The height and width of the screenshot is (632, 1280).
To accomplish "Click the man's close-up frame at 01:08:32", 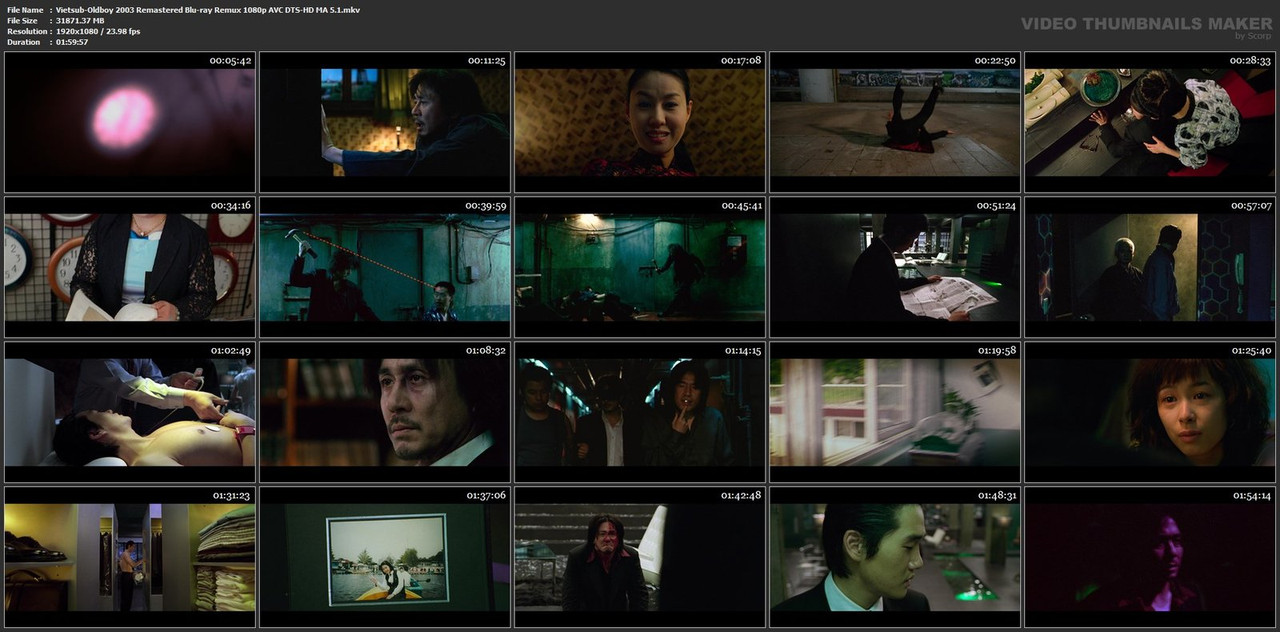I will click(x=385, y=412).
